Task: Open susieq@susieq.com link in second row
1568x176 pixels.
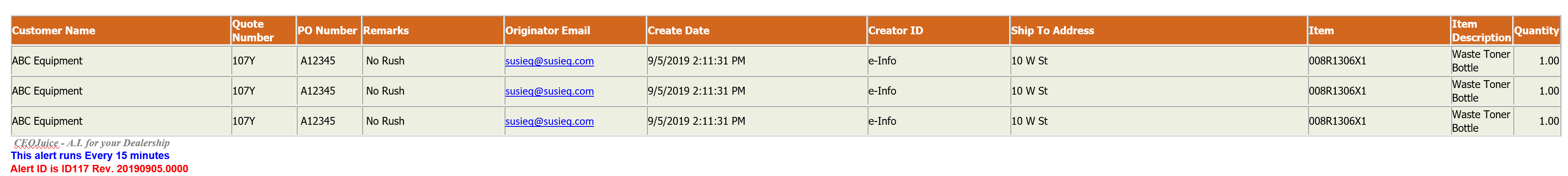Action: pyautogui.click(x=549, y=91)
